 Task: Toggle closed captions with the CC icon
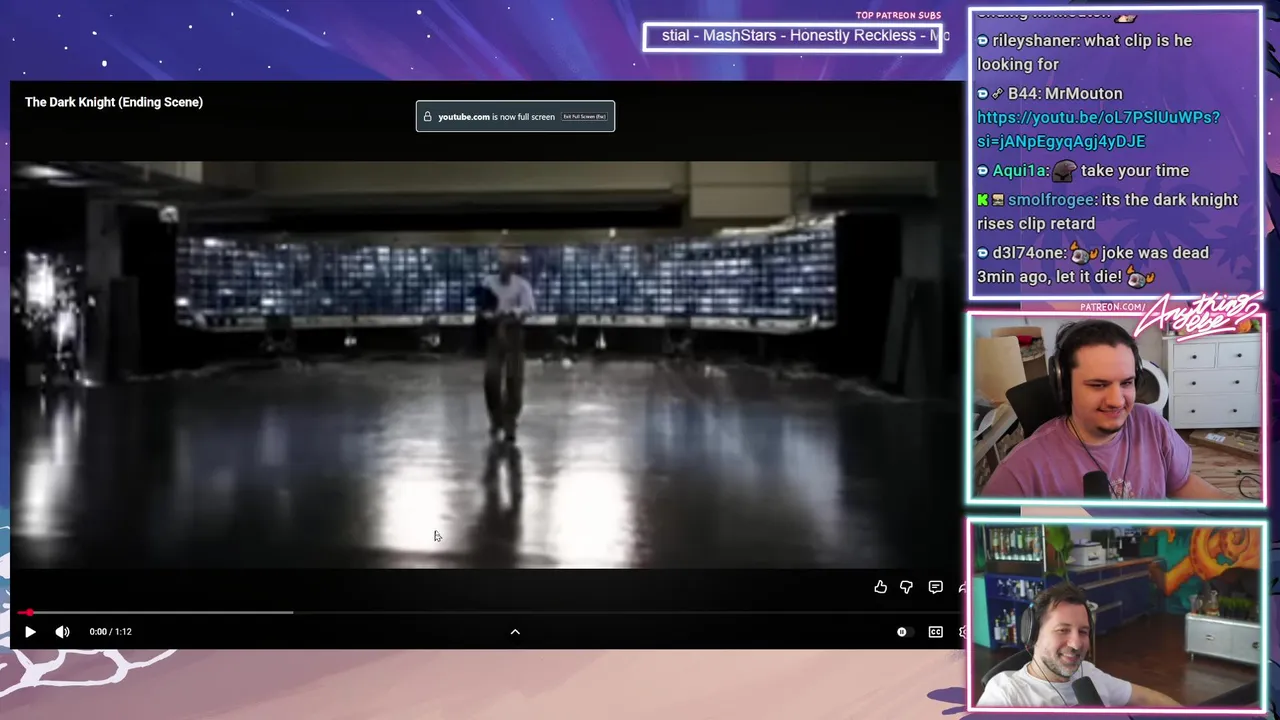[935, 632]
